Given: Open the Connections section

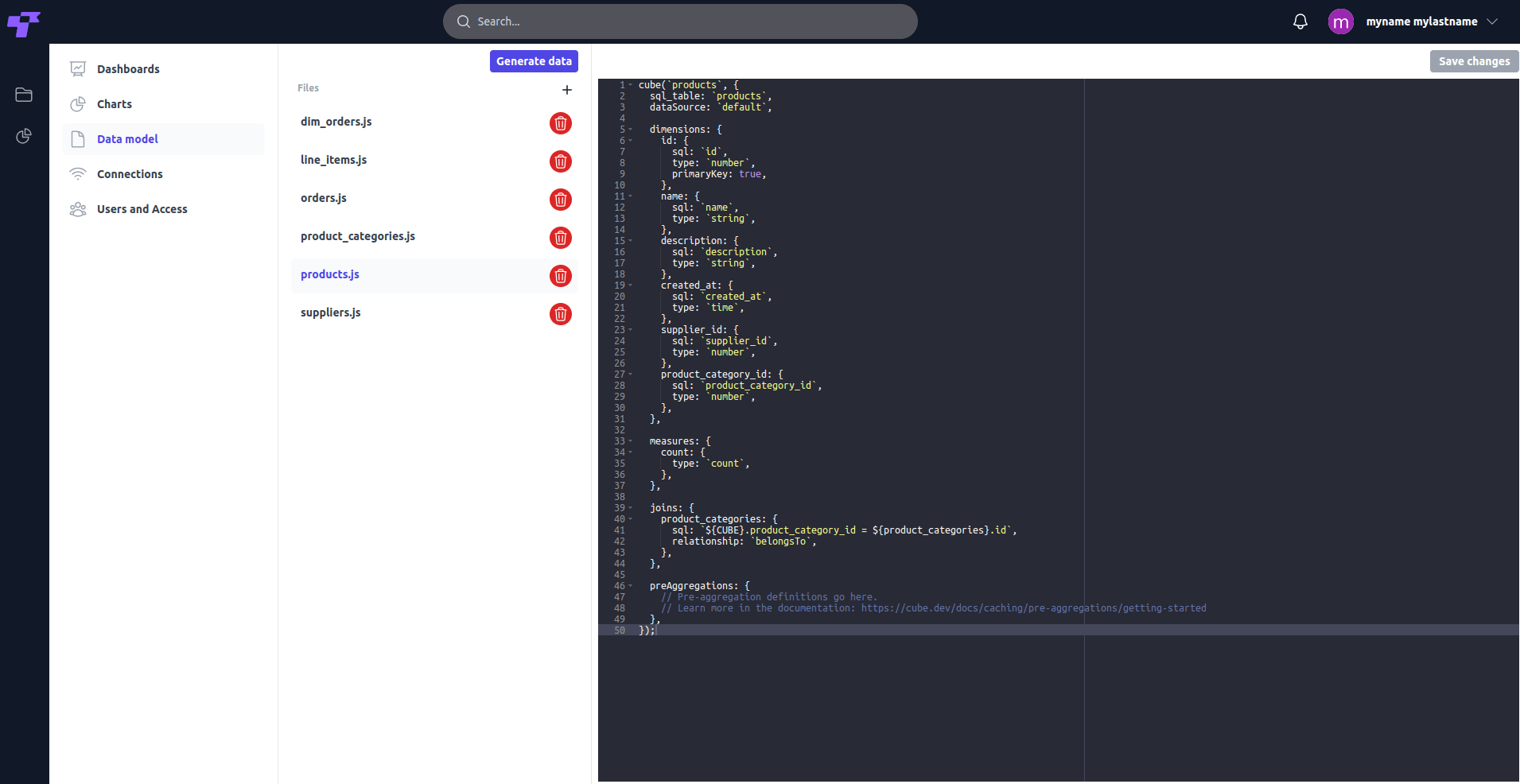Looking at the screenshot, I should point(128,173).
